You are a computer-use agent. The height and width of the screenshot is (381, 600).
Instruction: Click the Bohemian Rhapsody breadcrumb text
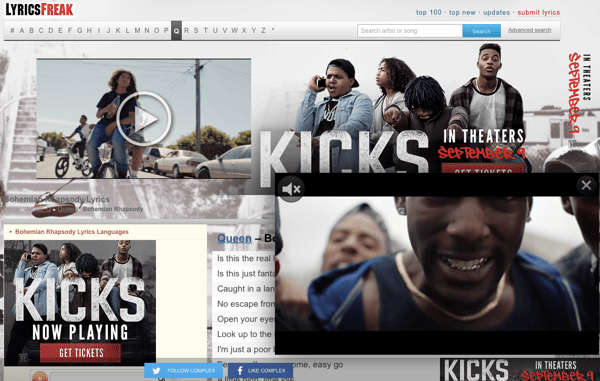[x=113, y=209]
